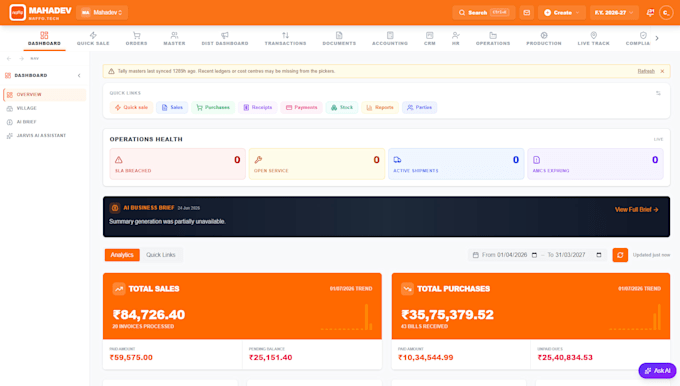Click the Payments quick link chip
Screen dimensions: 680x386
click(301, 108)
